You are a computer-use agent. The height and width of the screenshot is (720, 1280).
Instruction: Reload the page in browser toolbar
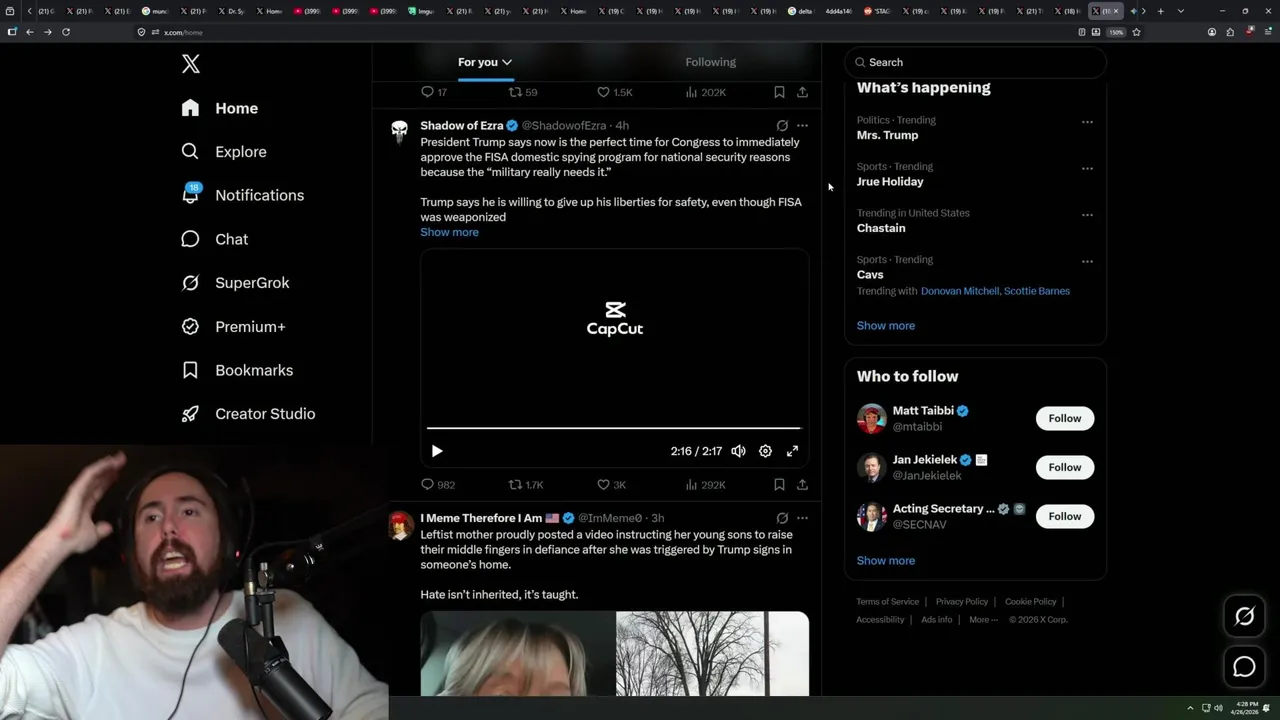(x=66, y=32)
